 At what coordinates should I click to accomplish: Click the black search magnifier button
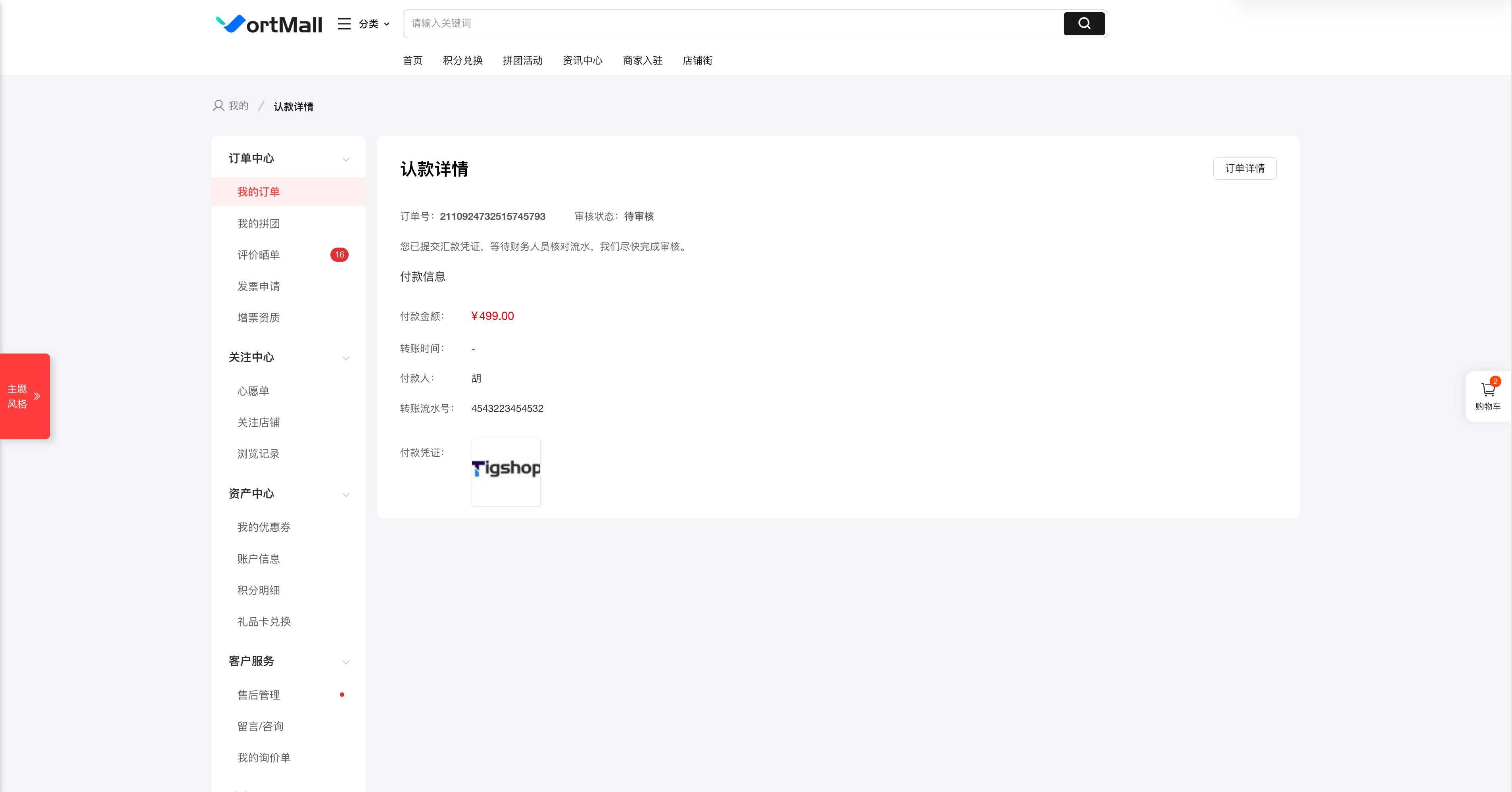click(1084, 23)
